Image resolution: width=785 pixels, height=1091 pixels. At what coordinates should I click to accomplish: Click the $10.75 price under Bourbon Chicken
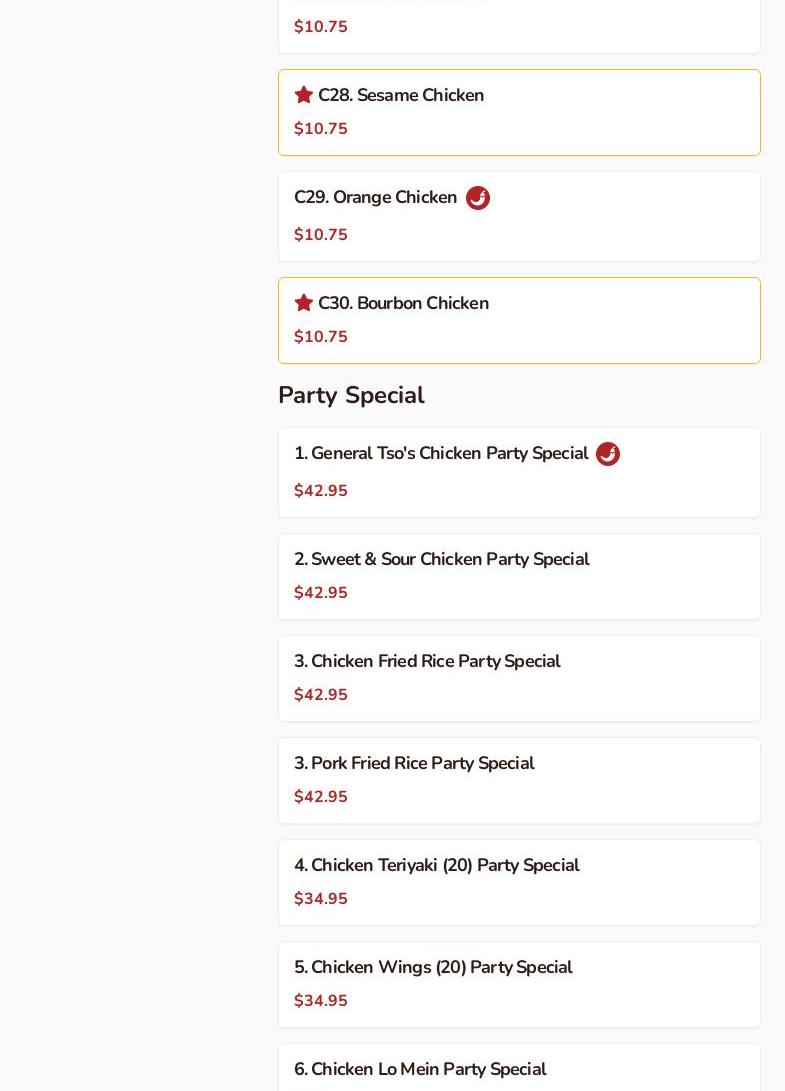(x=321, y=337)
